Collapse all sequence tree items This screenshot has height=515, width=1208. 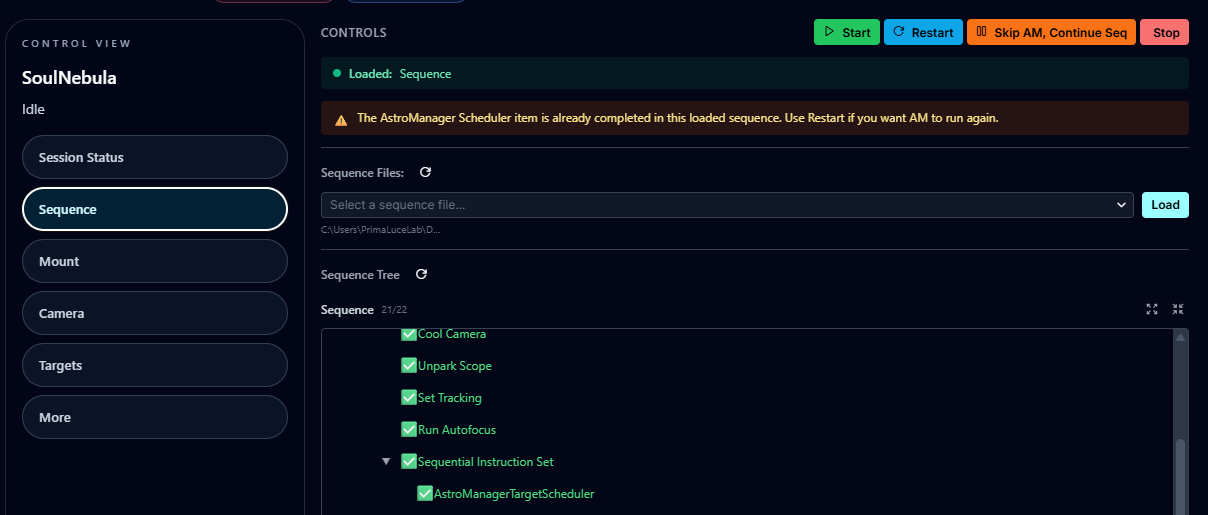(x=1178, y=310)
